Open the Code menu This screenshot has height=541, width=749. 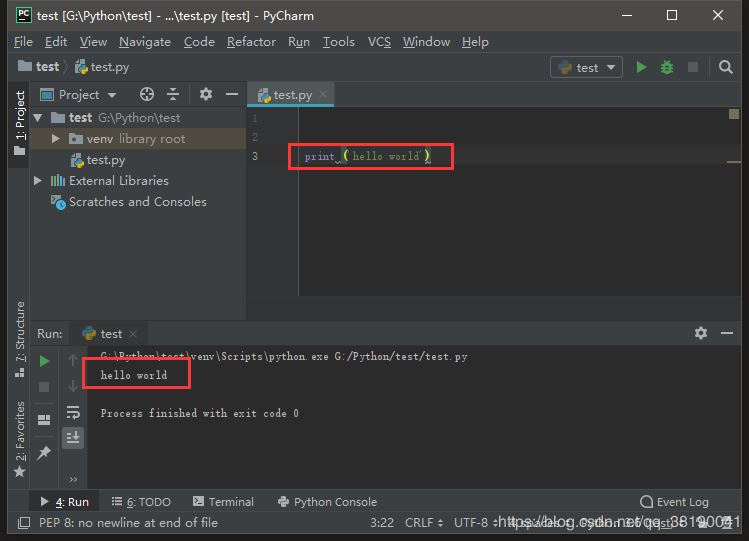point(199,42)
